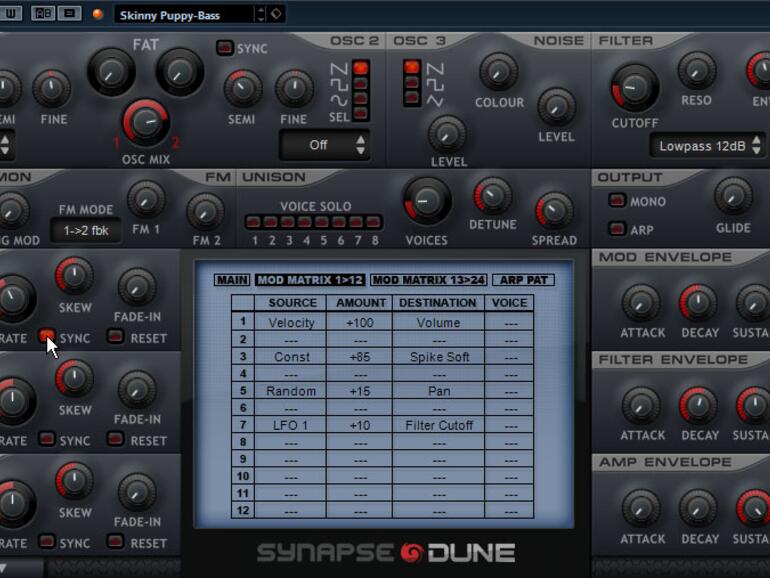Toggle the third LFO RESET switch
The height and width of the screenshot is (578, 770).
point(115,541)
